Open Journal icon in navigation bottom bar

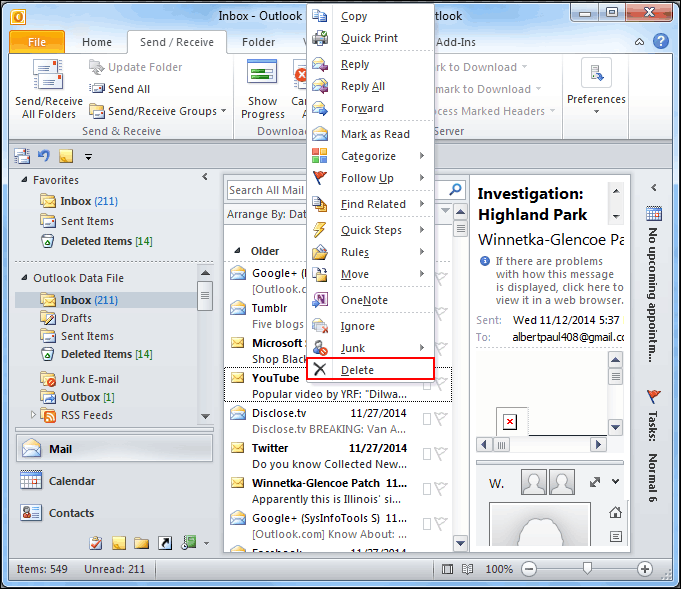tap(188, 543)
